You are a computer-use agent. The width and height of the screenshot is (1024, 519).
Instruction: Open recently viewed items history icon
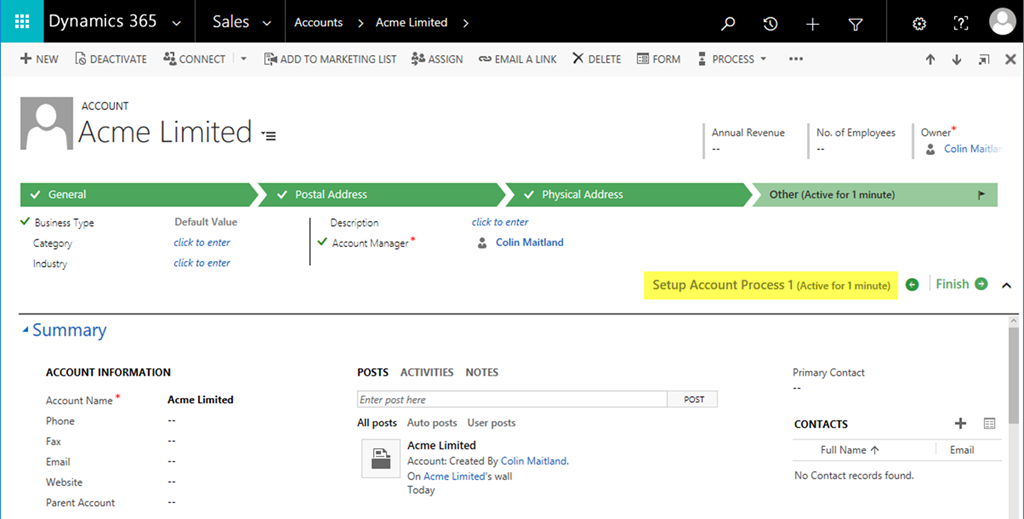pos(770,23)
